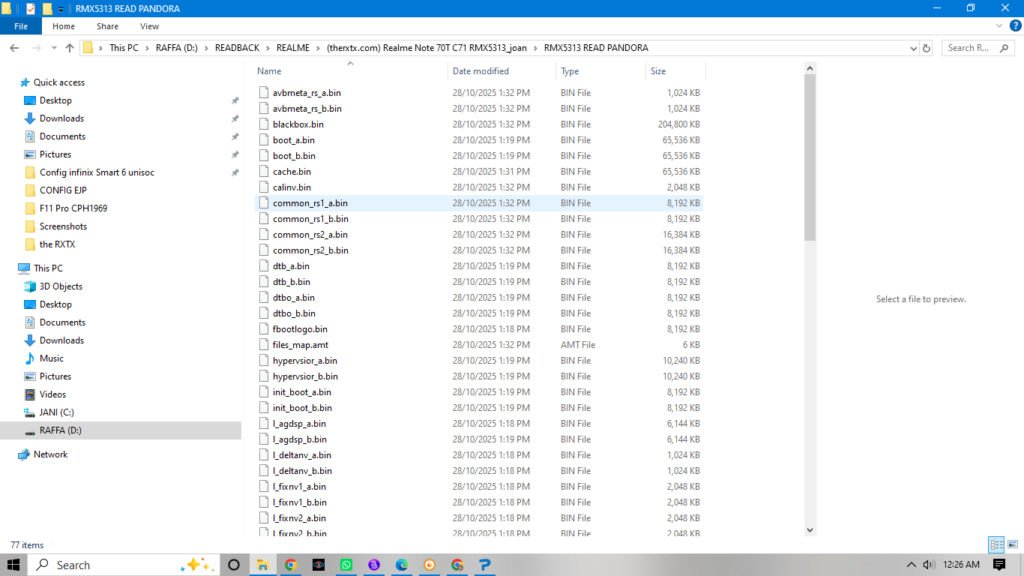Open File Explorer taskbar icon
The width and height of the screenshot is (1024, 576).
(263, 565)
